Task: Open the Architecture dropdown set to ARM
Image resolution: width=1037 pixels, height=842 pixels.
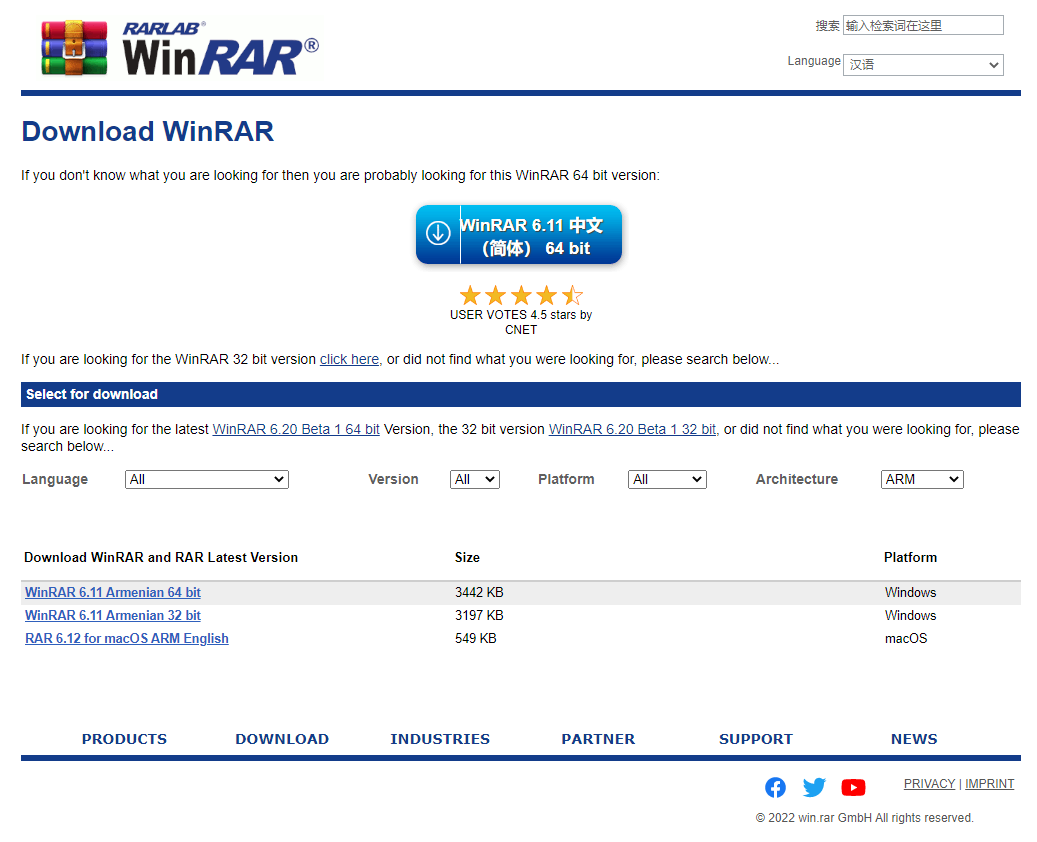Action: pos(922,480)
